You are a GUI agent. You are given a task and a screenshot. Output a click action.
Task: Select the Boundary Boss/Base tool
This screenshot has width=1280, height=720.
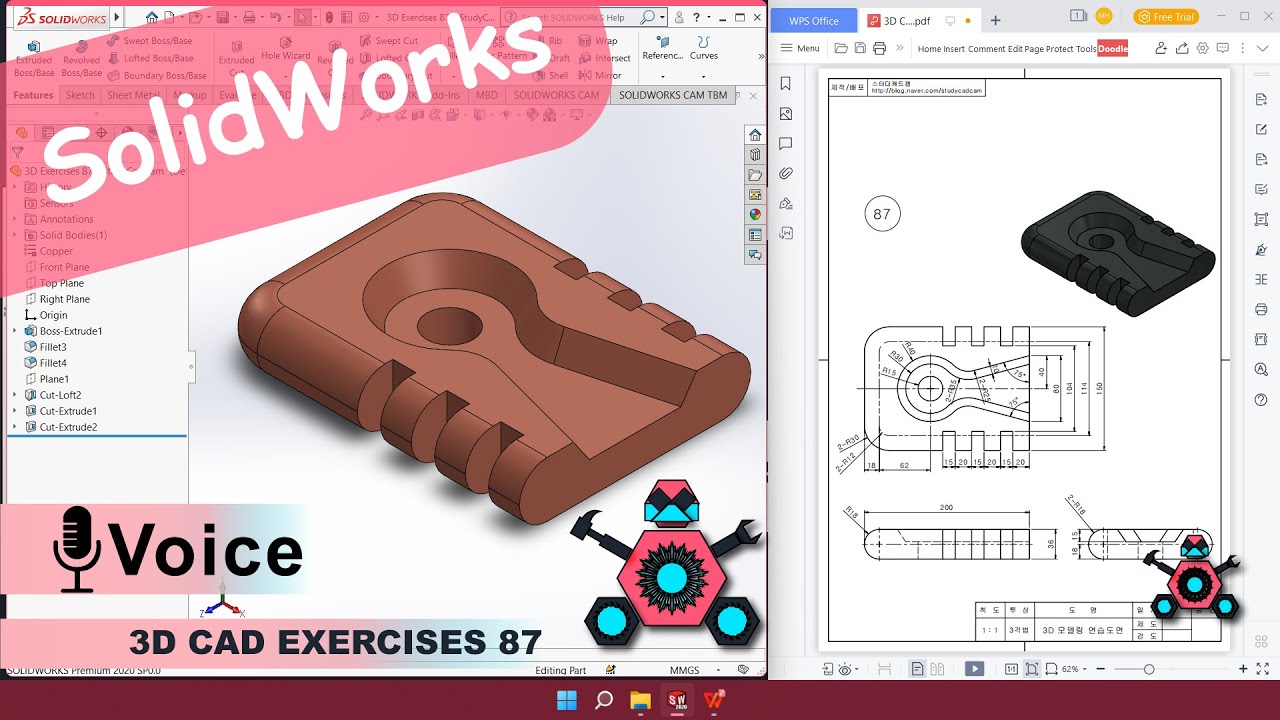click(x=156, y=75)
